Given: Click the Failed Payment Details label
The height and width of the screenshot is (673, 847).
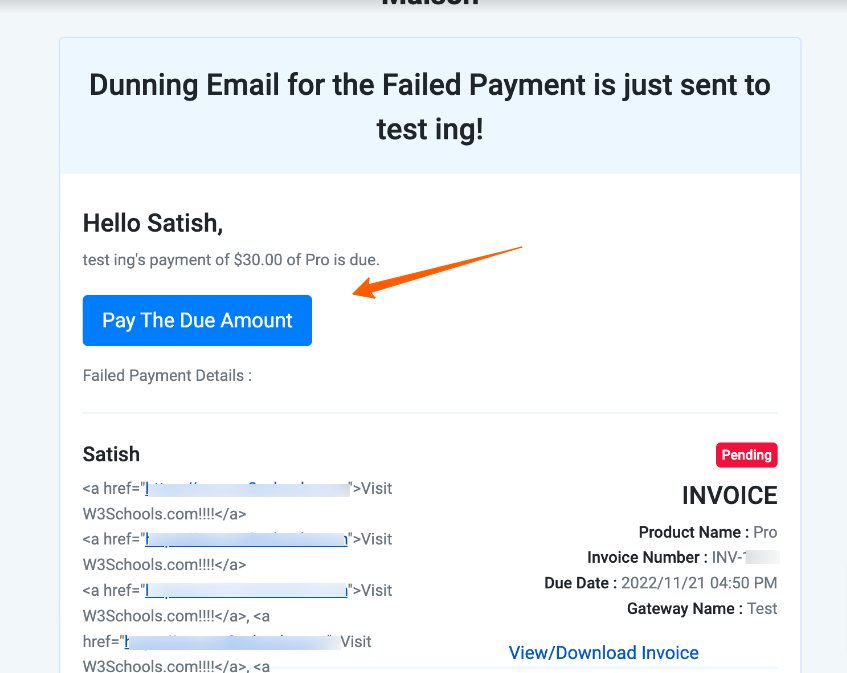Looking at the screenshot, I should tap(167, 375).
